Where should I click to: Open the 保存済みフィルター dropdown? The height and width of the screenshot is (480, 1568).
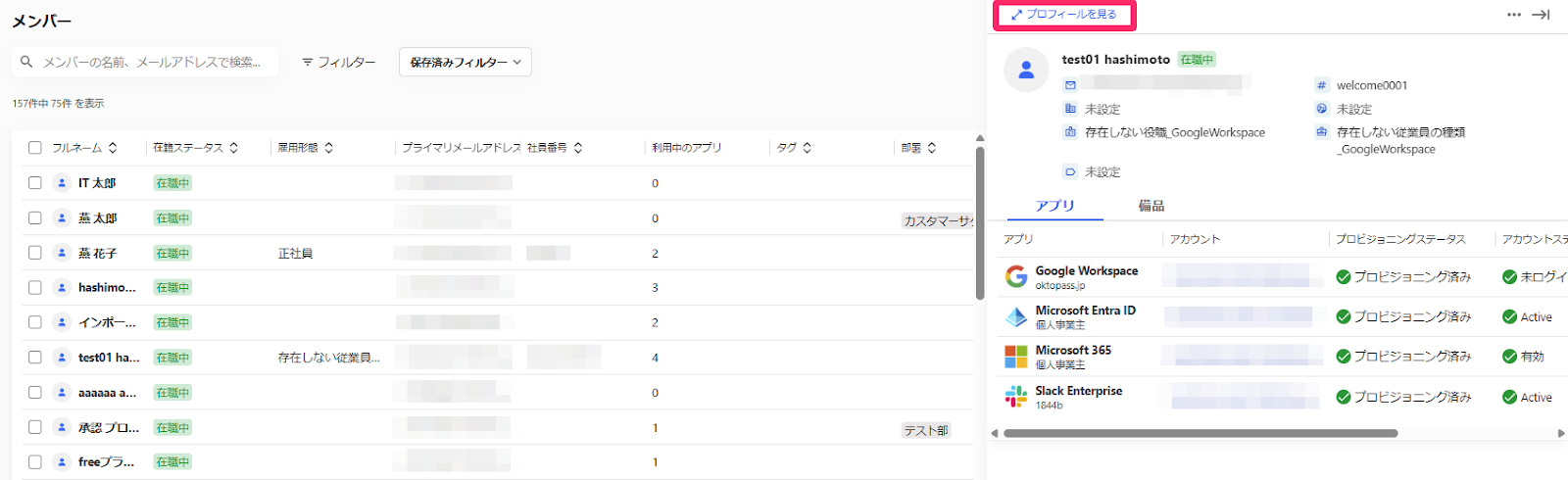[465, 62]
